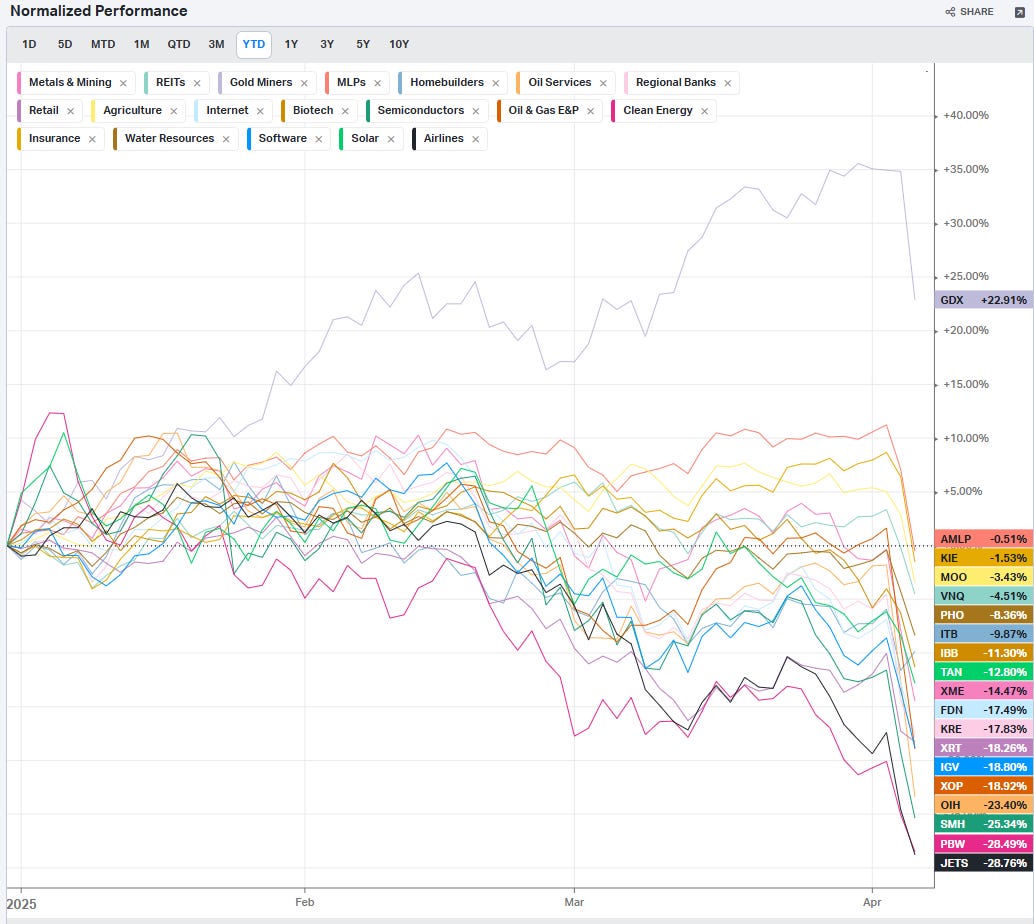This screenshot has width=1034, height=924.
Task: Open chart in expanded view arrow icon
Action: pos(1019,13)
